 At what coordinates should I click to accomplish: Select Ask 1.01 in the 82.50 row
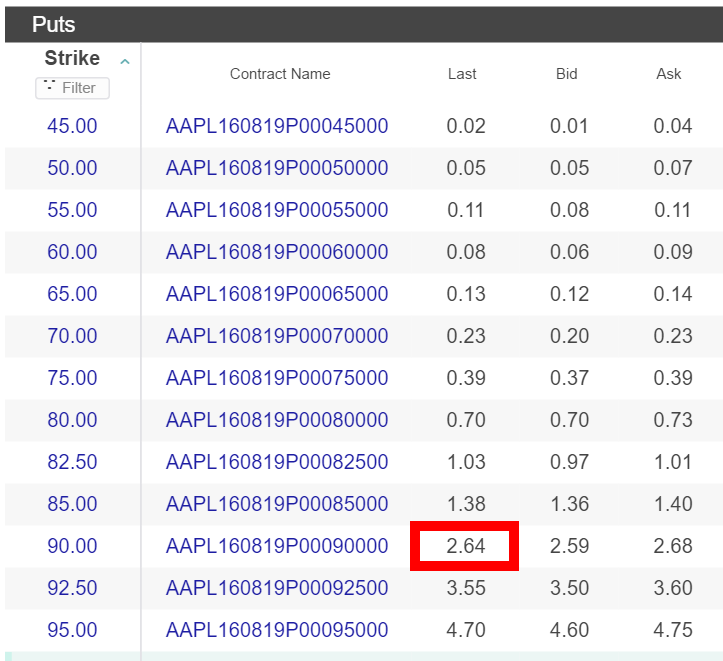point(673,461)
